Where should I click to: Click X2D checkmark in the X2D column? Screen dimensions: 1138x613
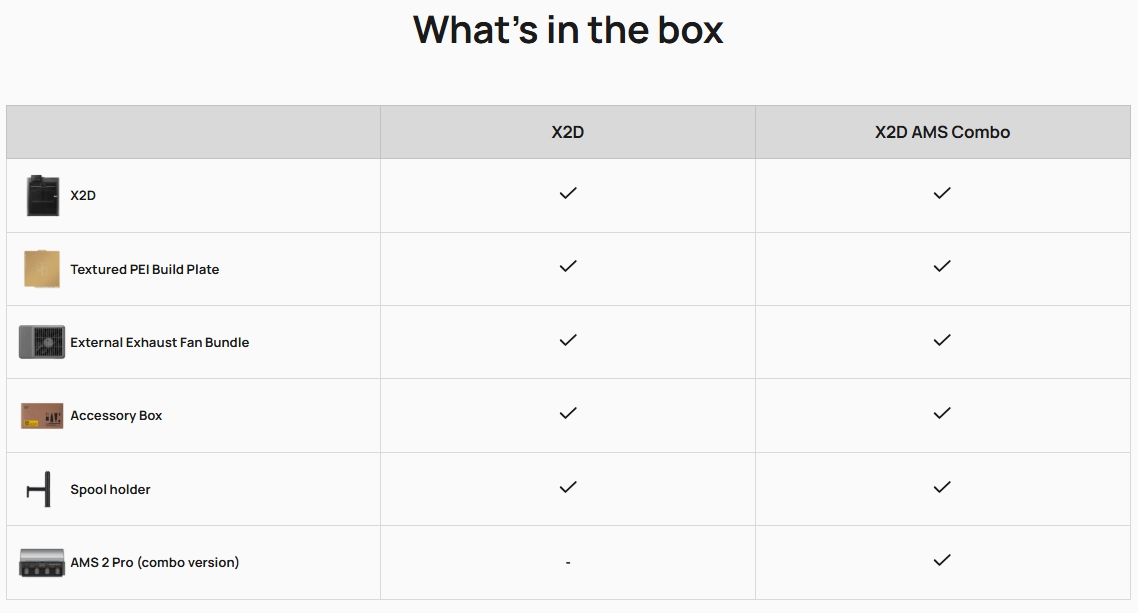(x=568, y=193)
